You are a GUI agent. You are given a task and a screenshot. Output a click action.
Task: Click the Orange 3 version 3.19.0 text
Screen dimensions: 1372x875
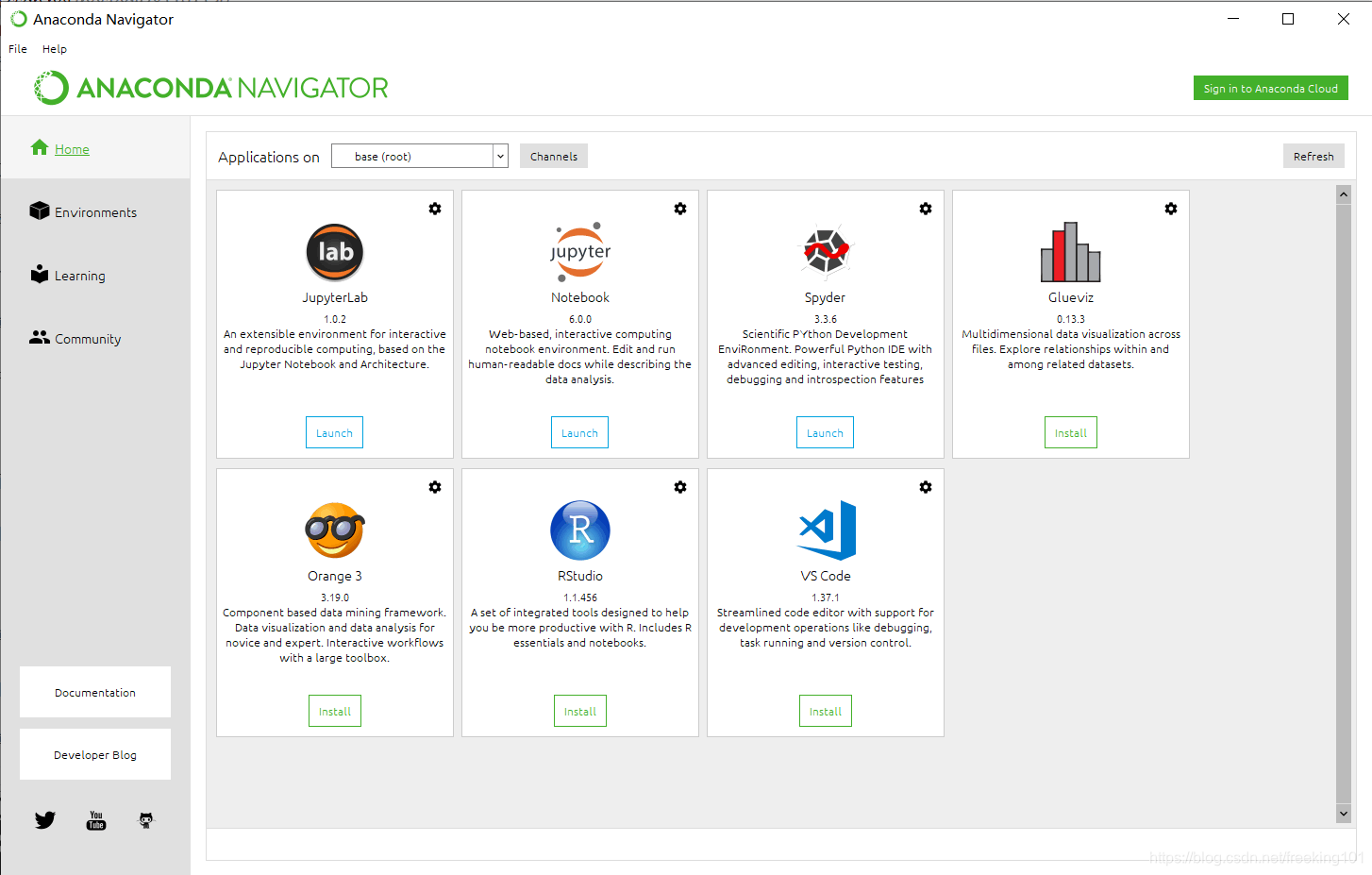click(x=335, y=597)
